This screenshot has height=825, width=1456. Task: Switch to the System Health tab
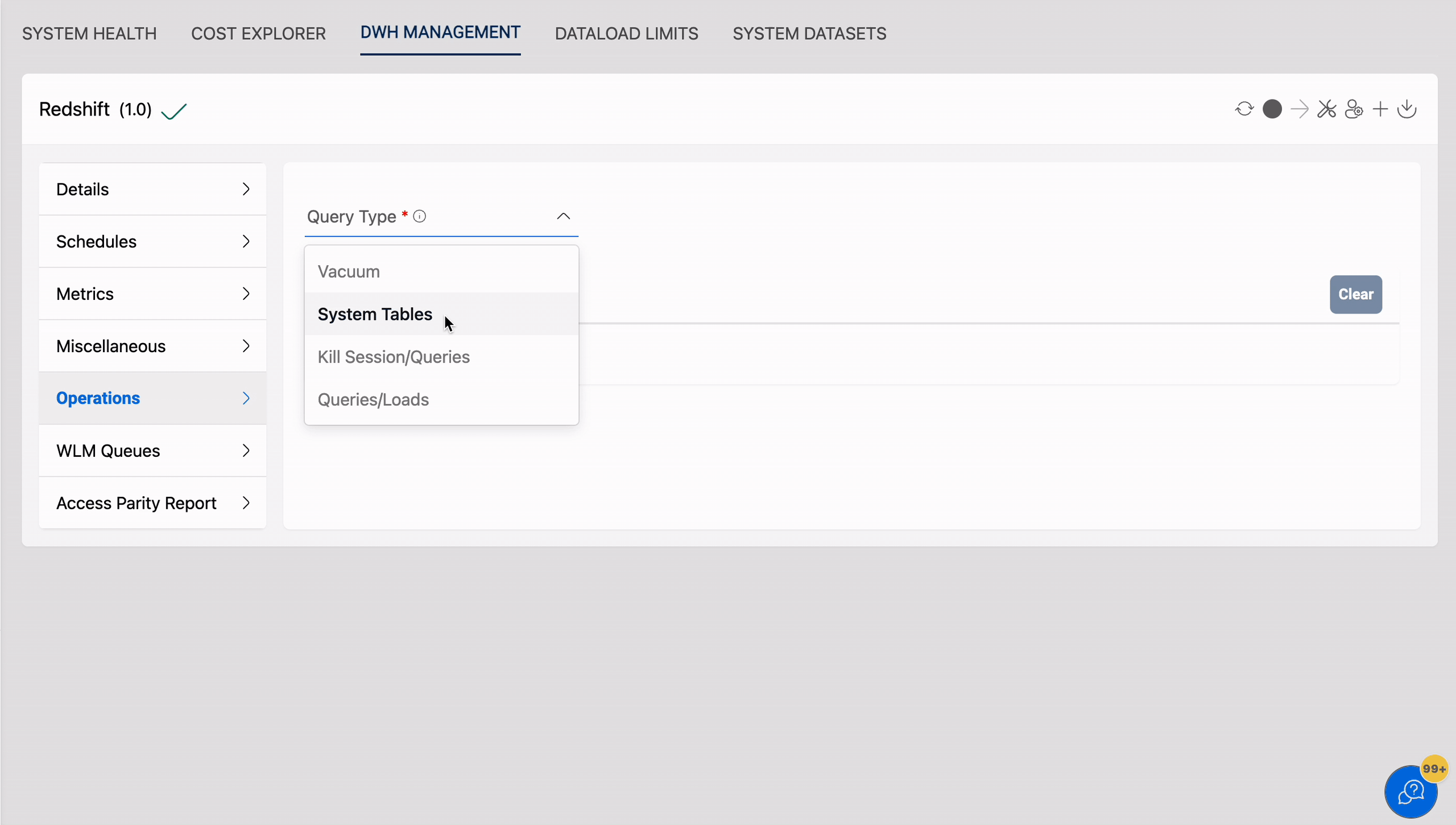point(89,33)
